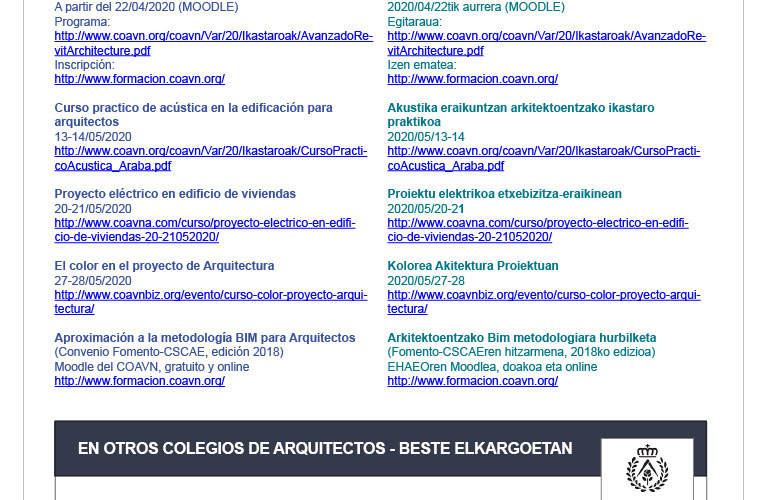Open coavnbiz.org curso-color link under Kolorea Akitektura
770x500 pixels.
(x=544, y=302)
